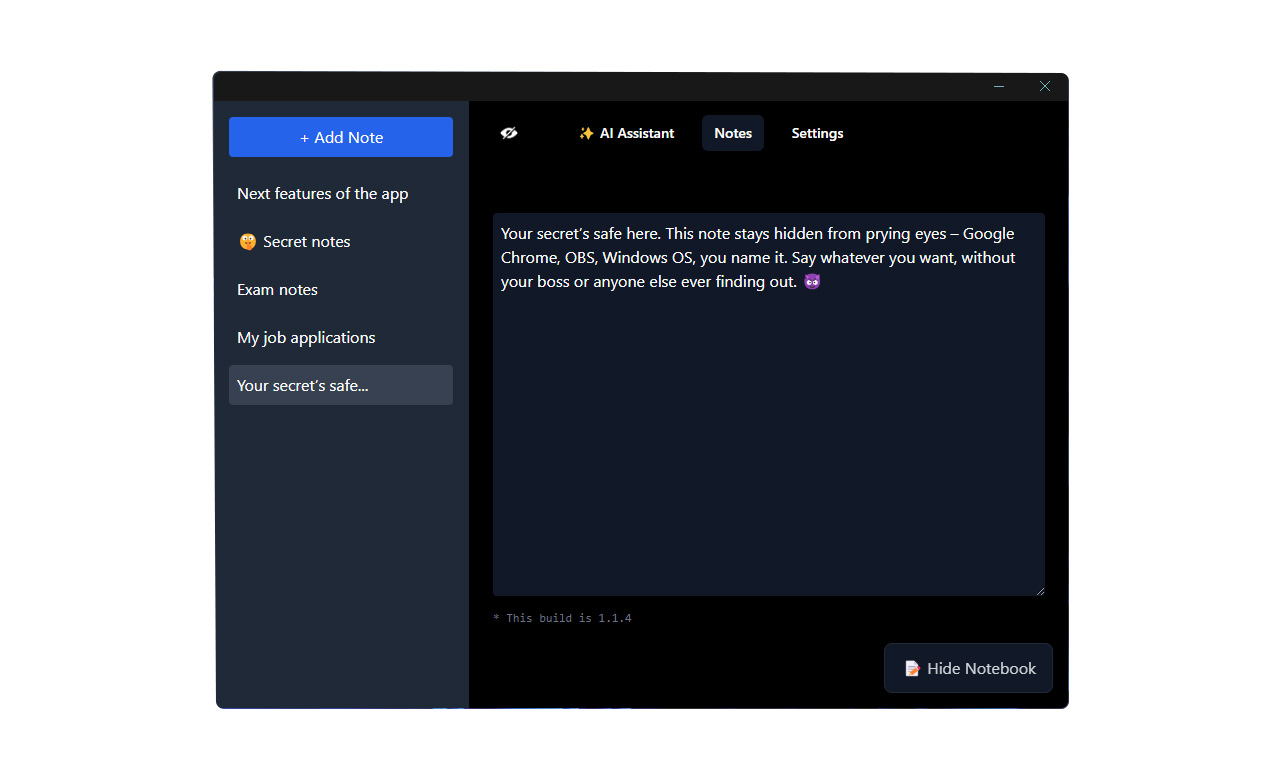
Task: Click the Hide Notebook button label
Action: 981,669
